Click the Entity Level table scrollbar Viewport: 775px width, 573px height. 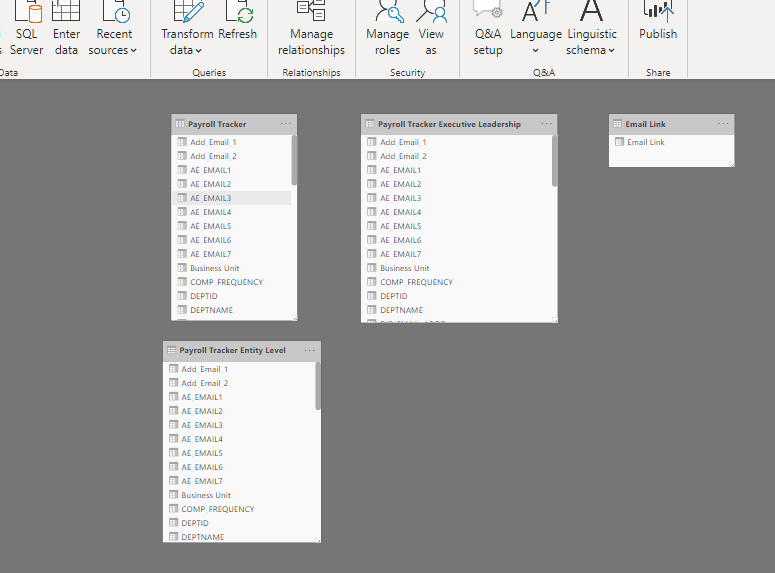tap(318, 386)
